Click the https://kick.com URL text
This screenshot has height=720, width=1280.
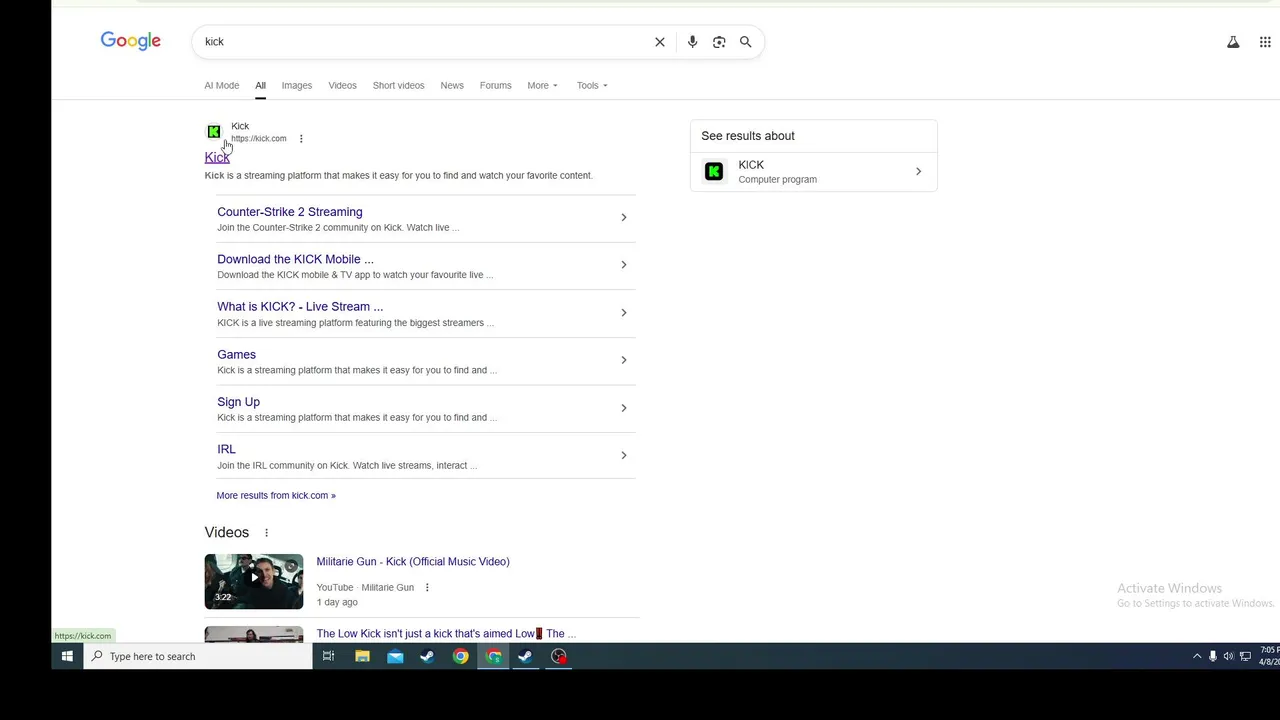tap(259, 139)
